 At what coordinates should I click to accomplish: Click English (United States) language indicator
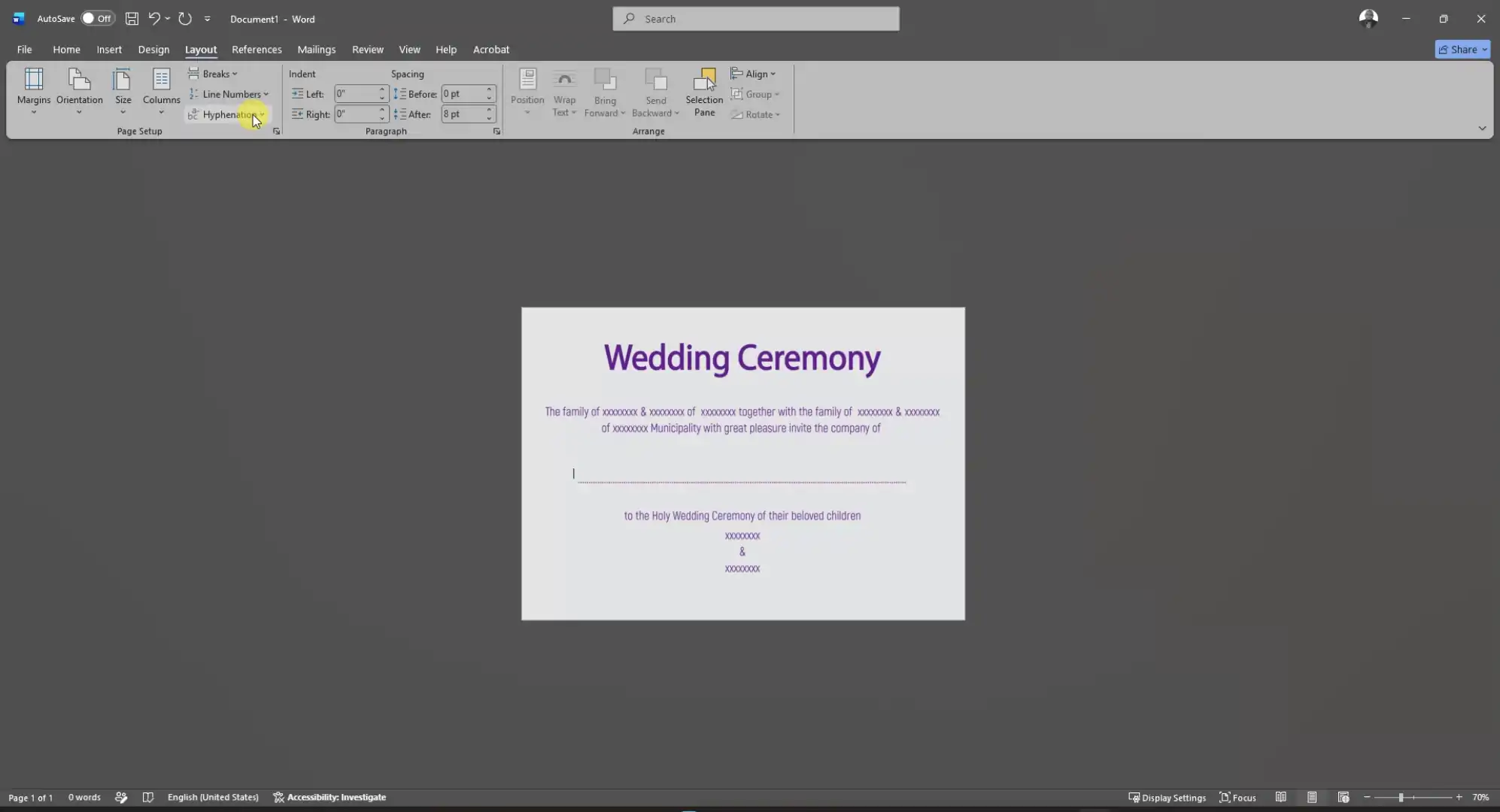[x=213, y=798]
